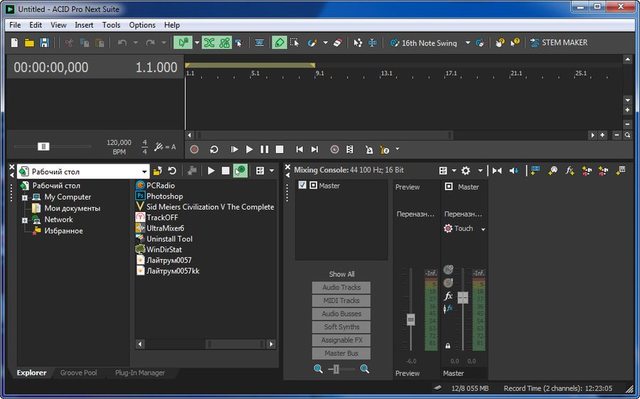This screenshot has width=640, height=399.
Task: Adjust the Master volume fader
Action: click(462, 297)
